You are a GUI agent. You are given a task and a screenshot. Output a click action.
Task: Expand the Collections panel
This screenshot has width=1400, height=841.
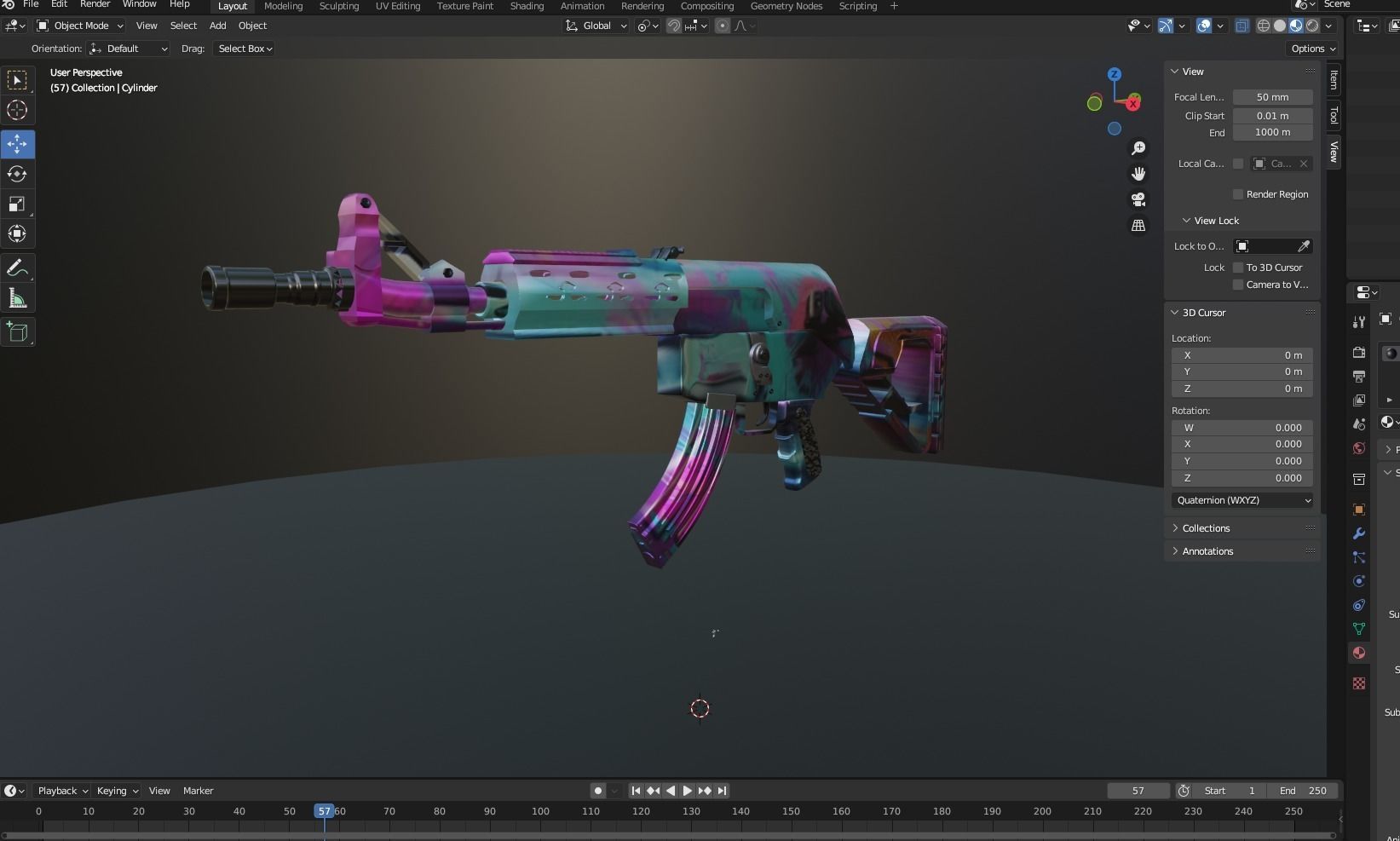tap(1206, 528)
